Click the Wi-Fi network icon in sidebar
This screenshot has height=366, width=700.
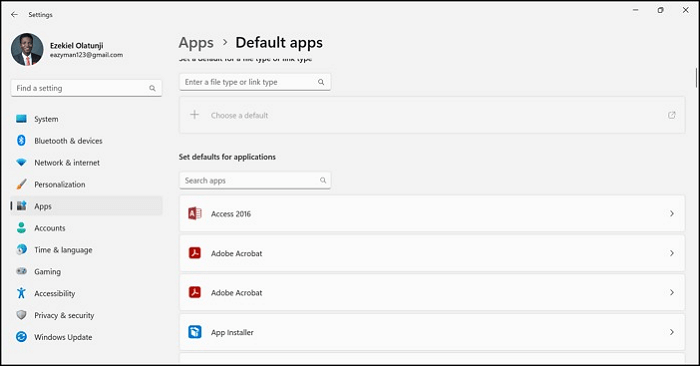[x=21, y=162]
